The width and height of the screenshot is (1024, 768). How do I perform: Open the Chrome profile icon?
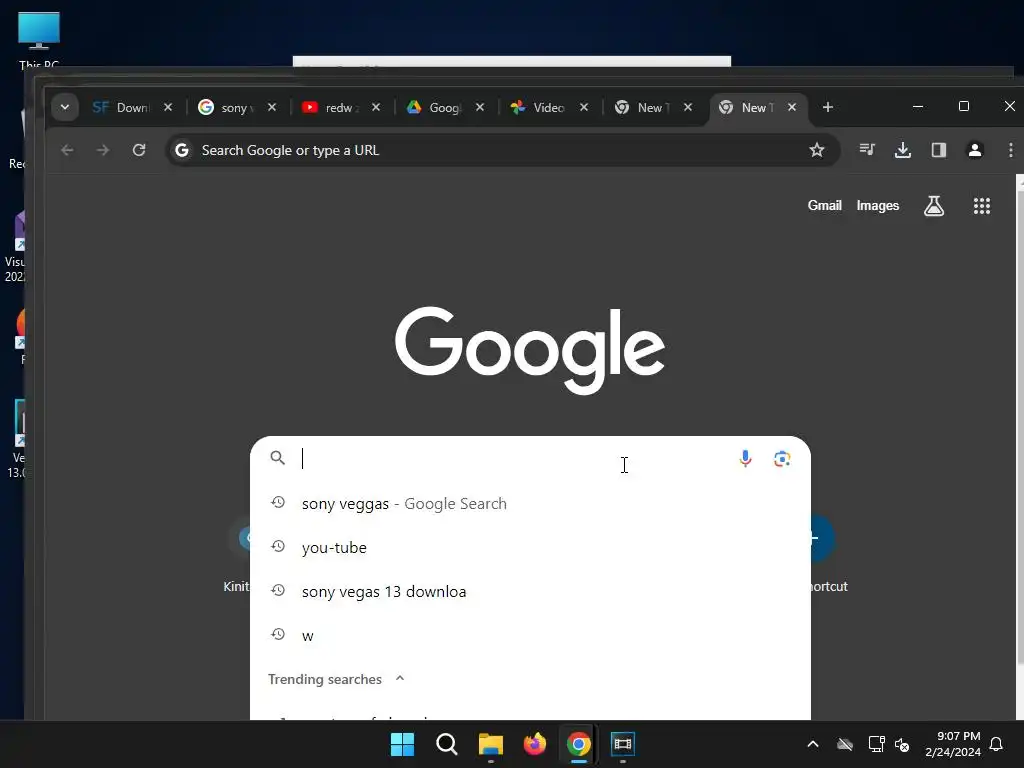[x=974, y=150]
